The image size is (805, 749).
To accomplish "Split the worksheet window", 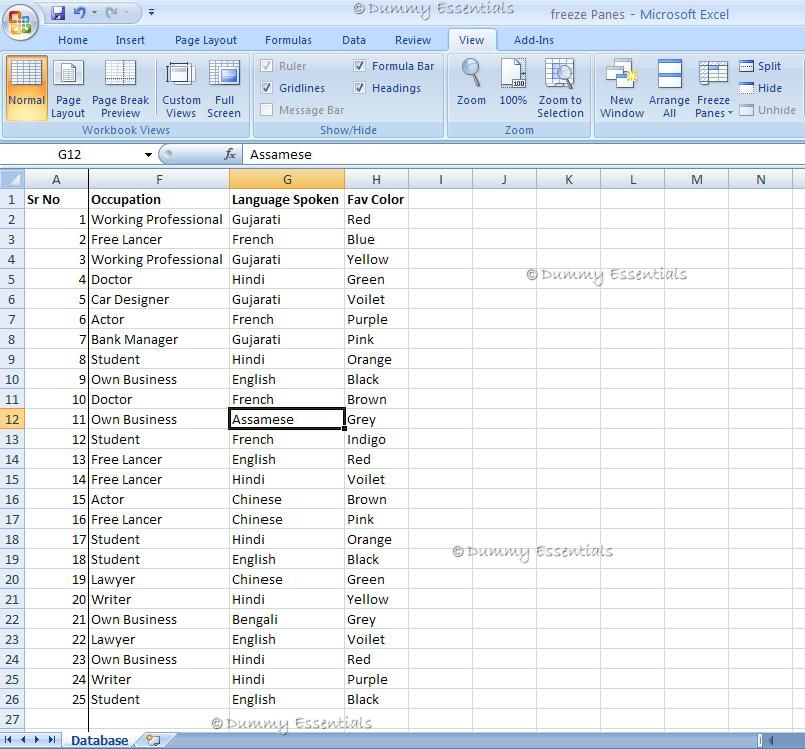I will [761, 66].
